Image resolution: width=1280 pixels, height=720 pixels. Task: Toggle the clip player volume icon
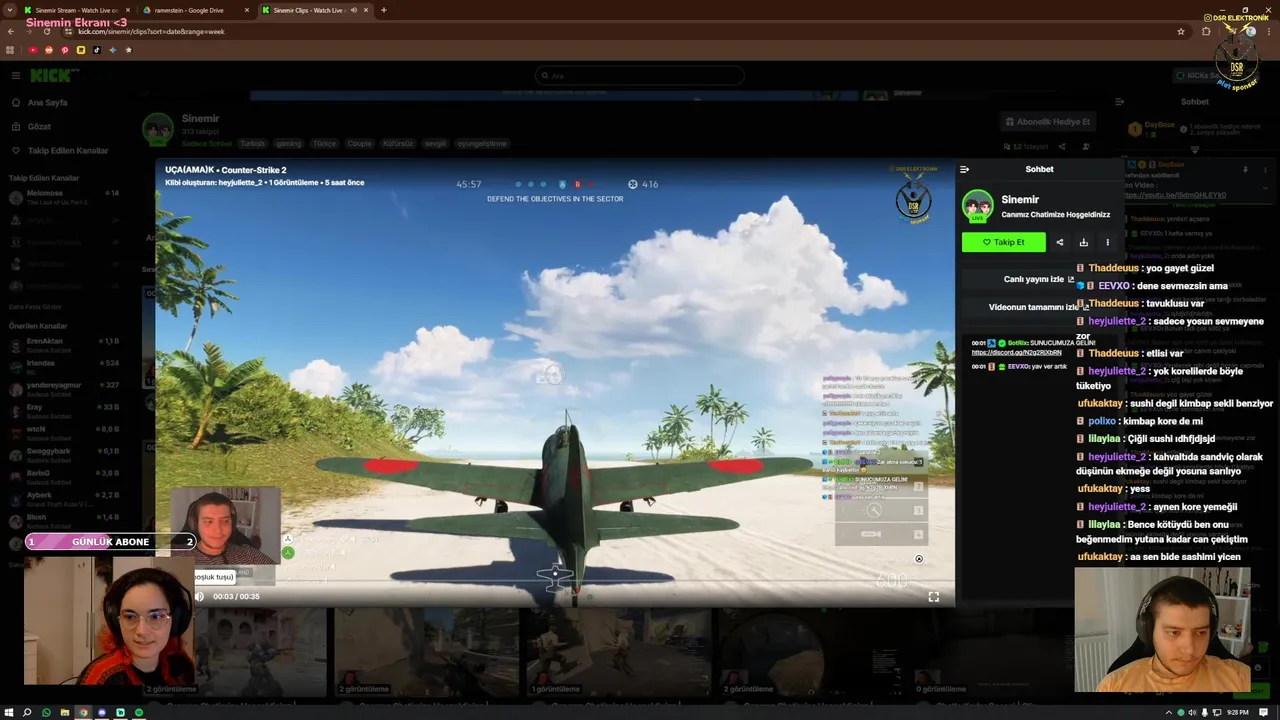(x=199, y=597)
